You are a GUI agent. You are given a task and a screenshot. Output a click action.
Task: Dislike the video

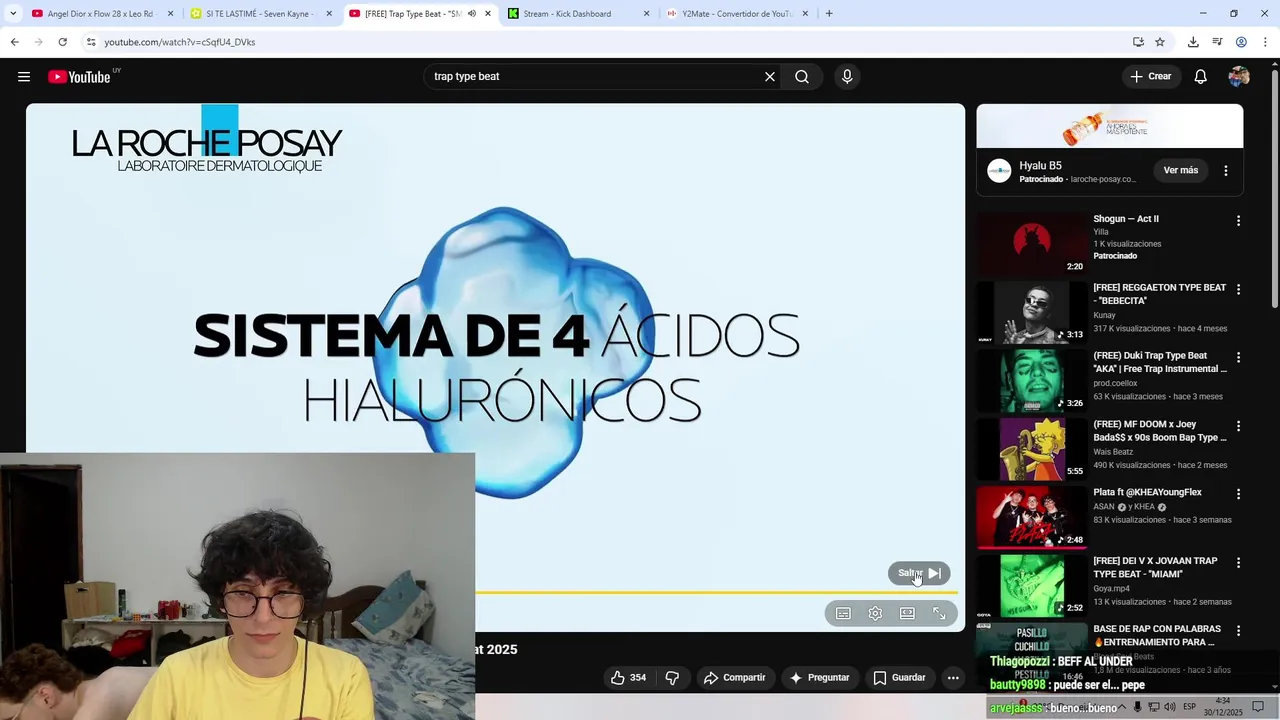pyautogui.click(x=672, y=678)
